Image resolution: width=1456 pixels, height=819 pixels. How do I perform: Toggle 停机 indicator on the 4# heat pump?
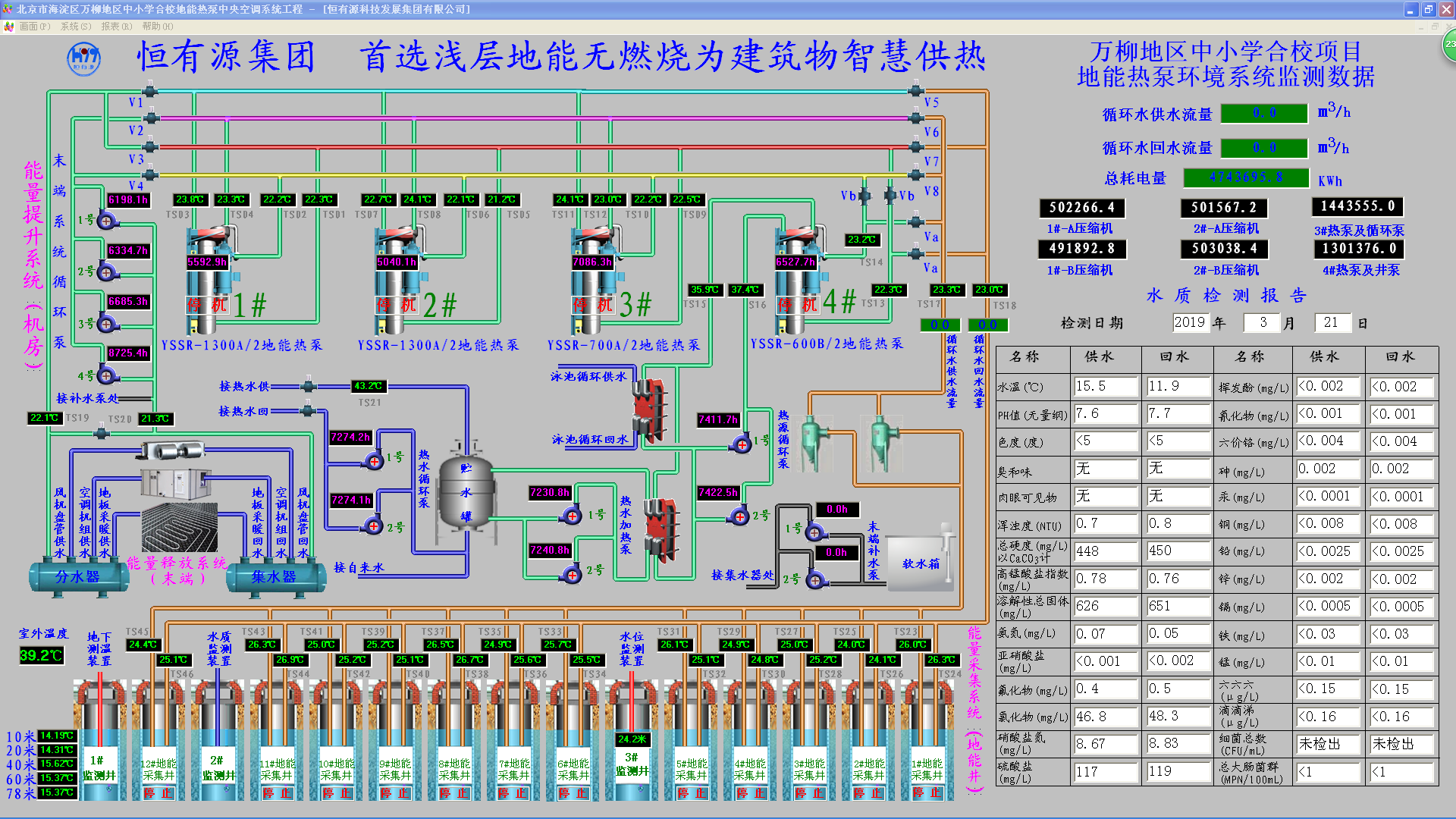pos(799,305)
